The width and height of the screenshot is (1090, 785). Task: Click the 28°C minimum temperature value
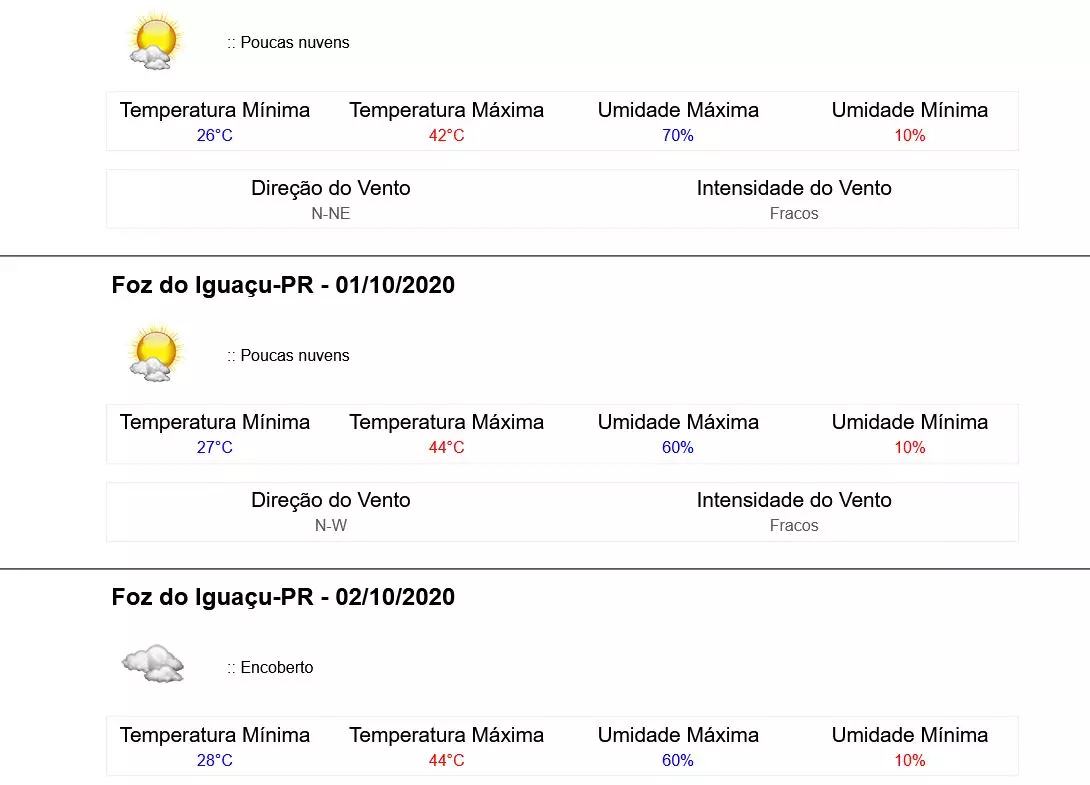tap(215, 761)
